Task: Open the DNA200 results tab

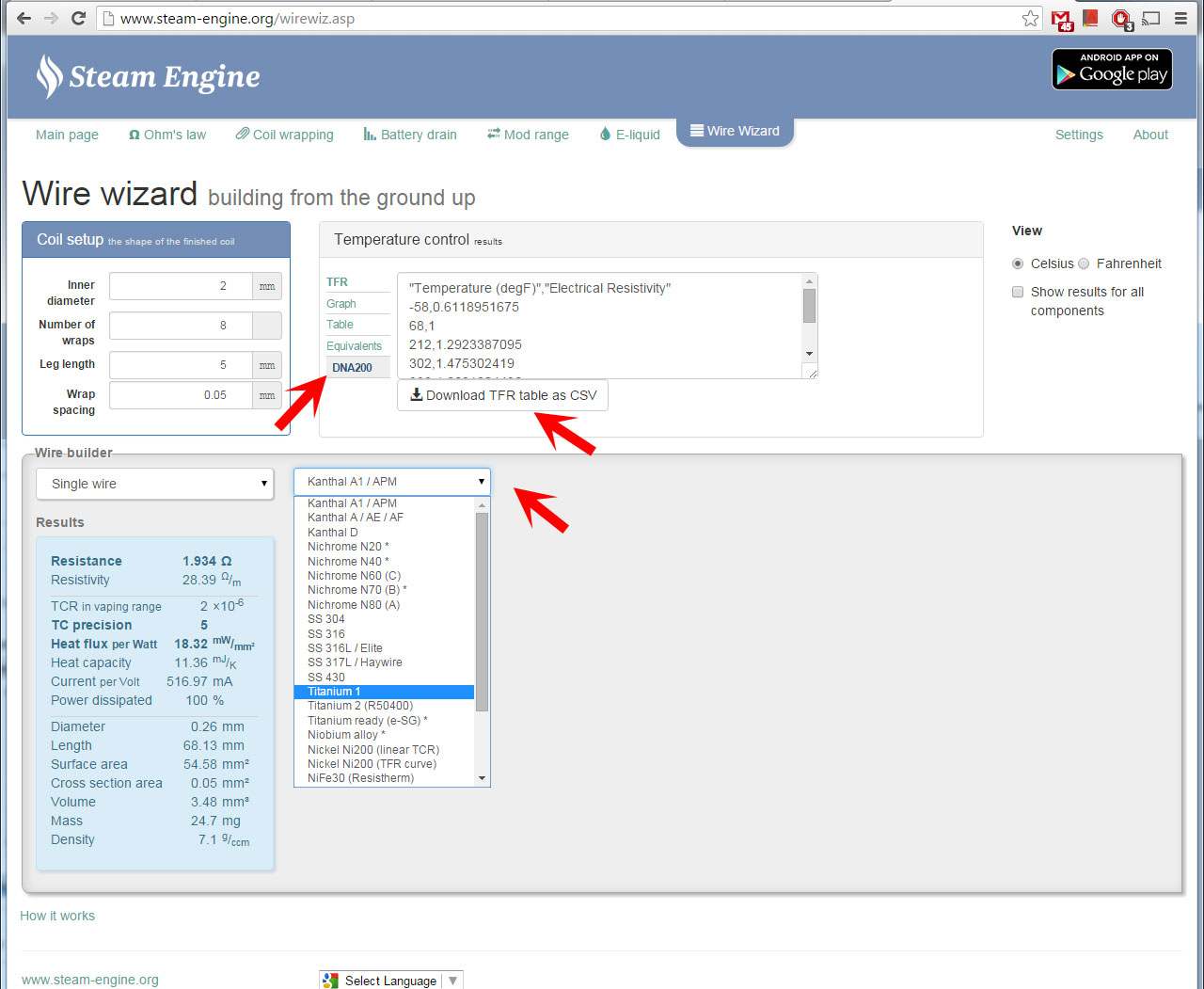Action: pyautogui.click(x=352, y=368)
